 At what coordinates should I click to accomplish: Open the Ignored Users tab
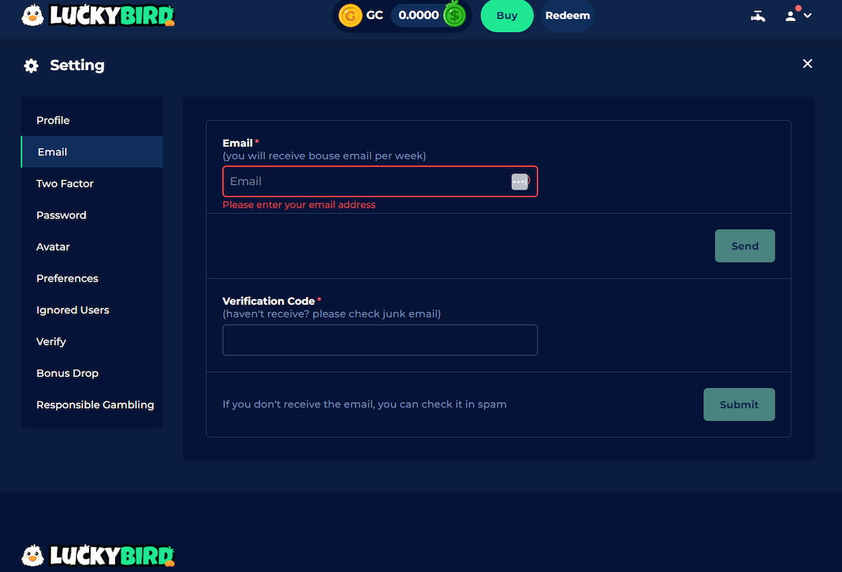tap(92, 310)
